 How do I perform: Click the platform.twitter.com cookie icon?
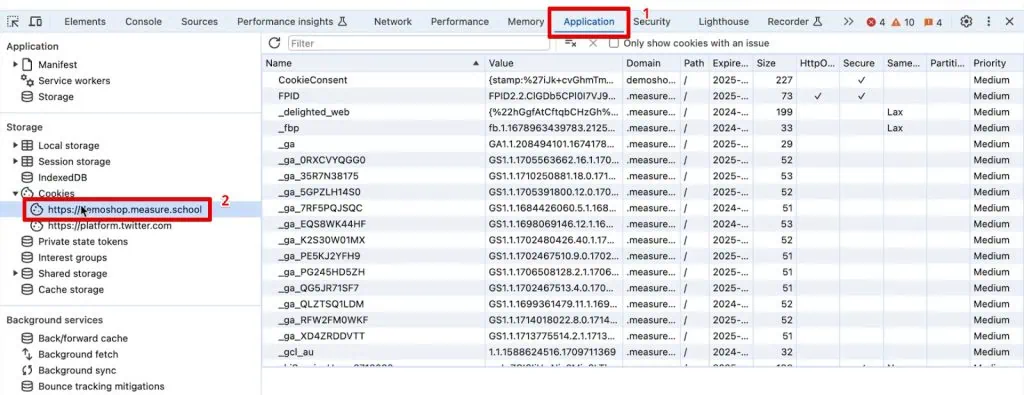pos(38,226)
